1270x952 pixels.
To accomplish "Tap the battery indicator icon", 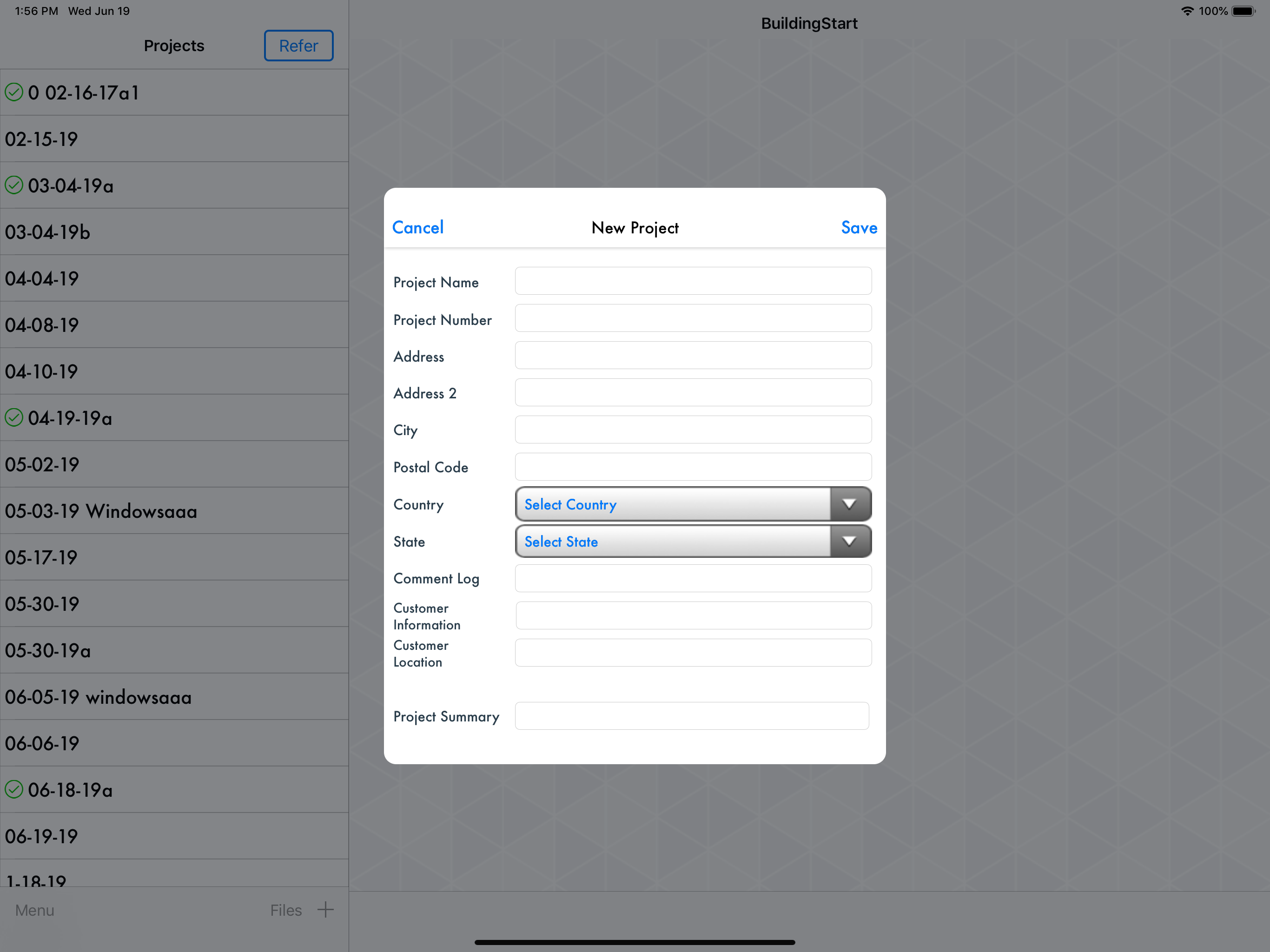I will tap(1244, 11).
